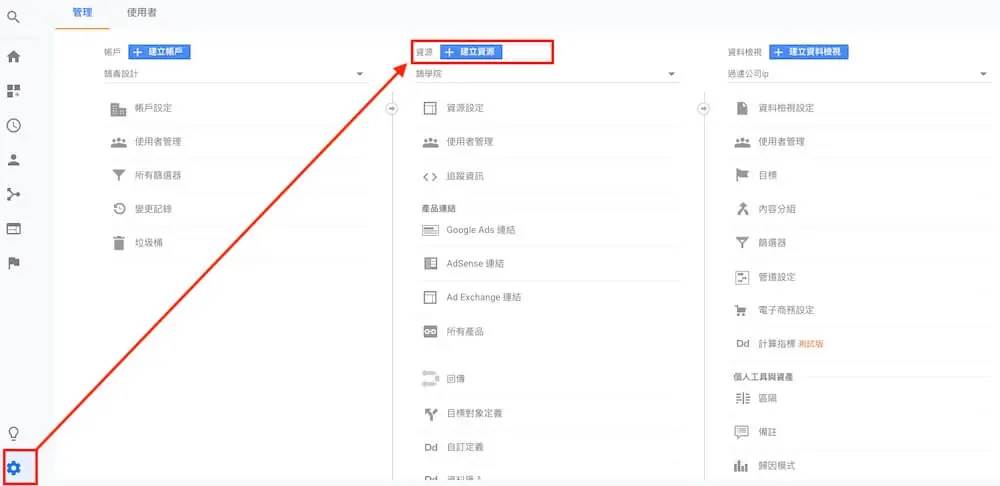The image size is (1000, 486).
Task: Click the Discover lightbulb icon
Action: coord(13,434)
